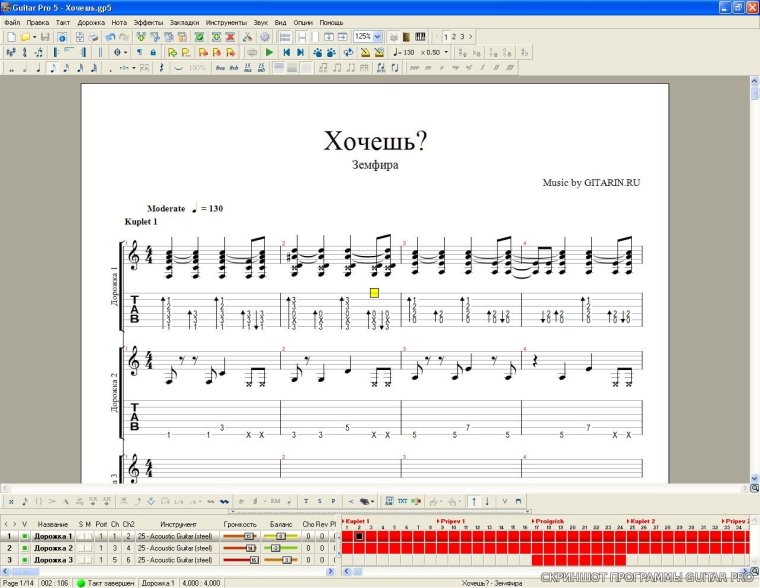This screenshot has width=760, height=588.
Task: Show the piano keyboard panel icon
Action: pyautogui.click(x=420, y=37)
